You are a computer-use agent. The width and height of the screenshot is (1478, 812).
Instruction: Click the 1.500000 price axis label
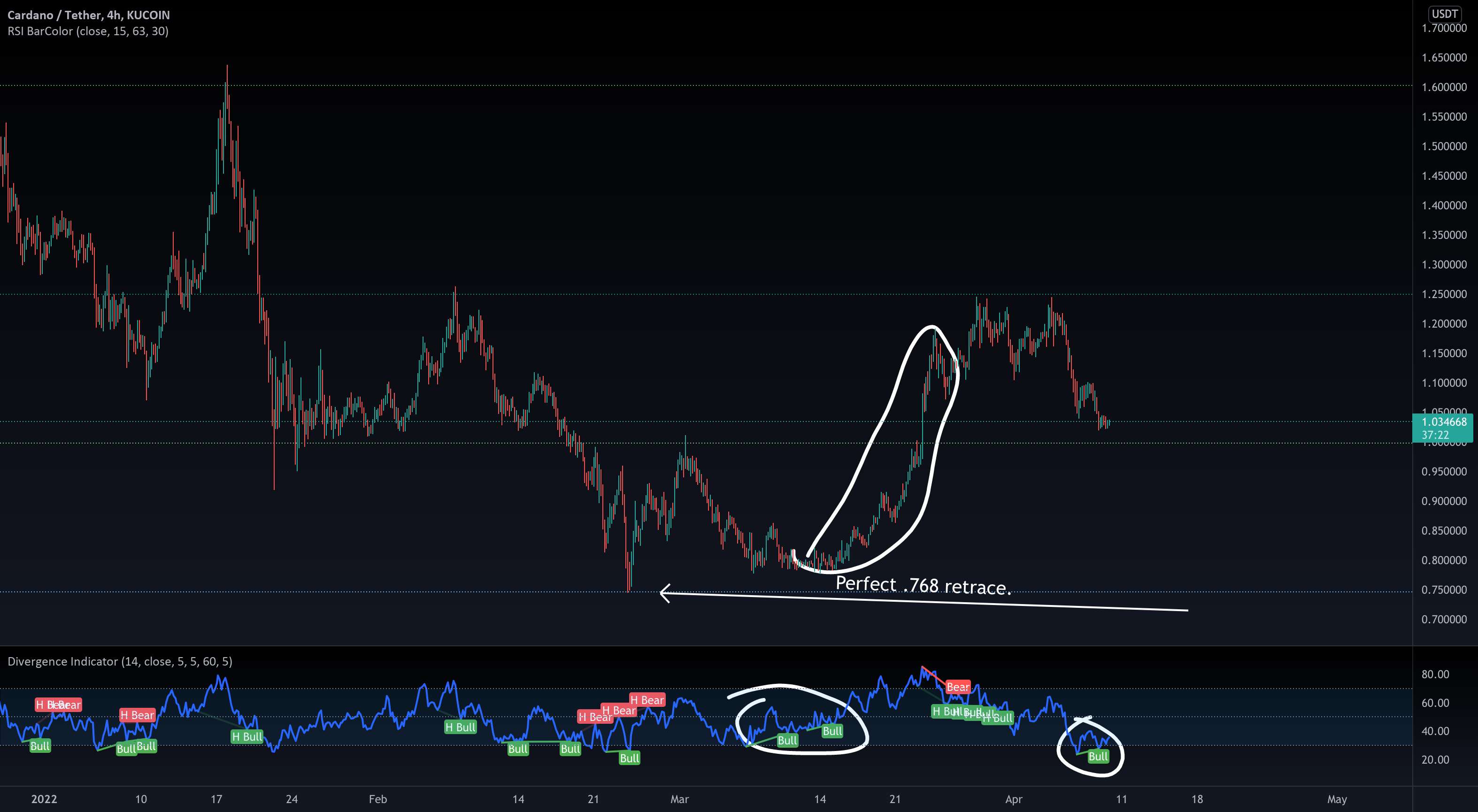pyautogui.click(x=1444, y=146)
